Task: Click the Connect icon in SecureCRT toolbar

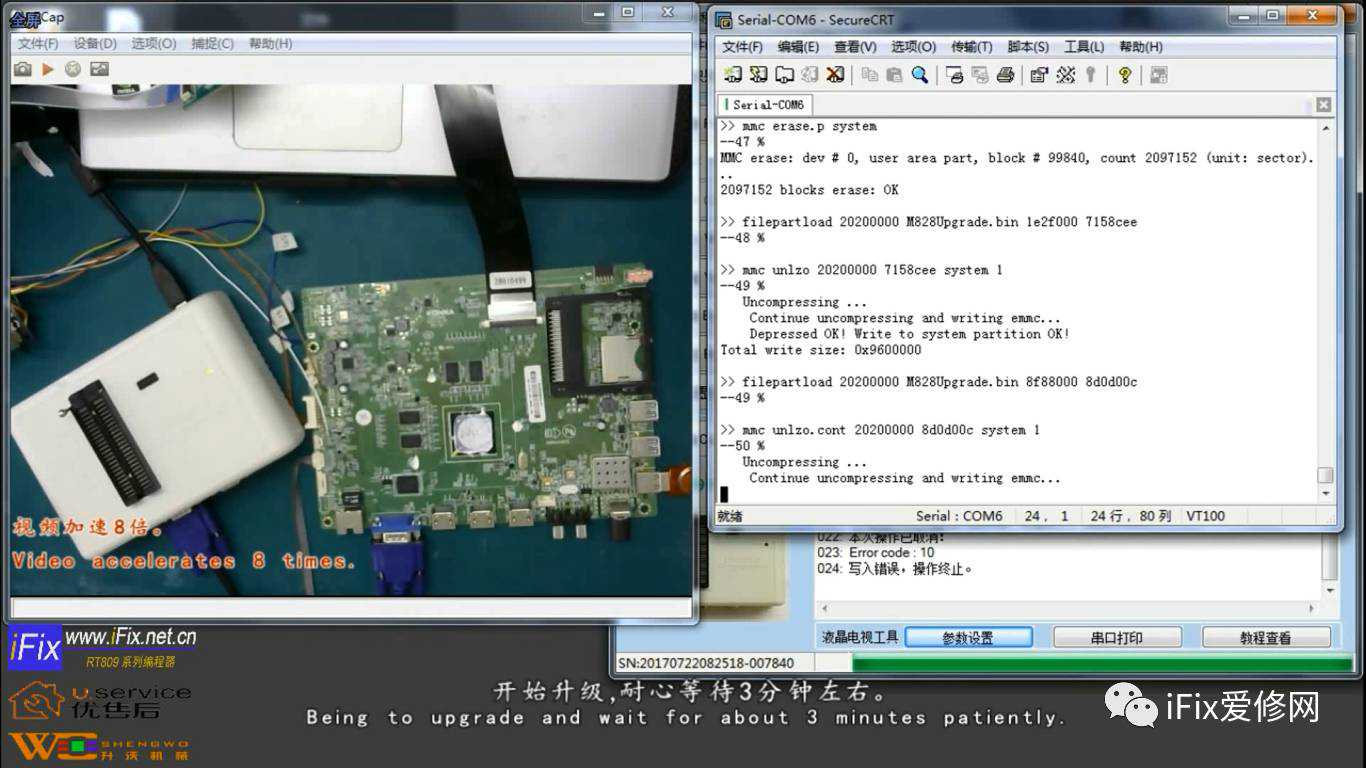Action: [733, 75]
